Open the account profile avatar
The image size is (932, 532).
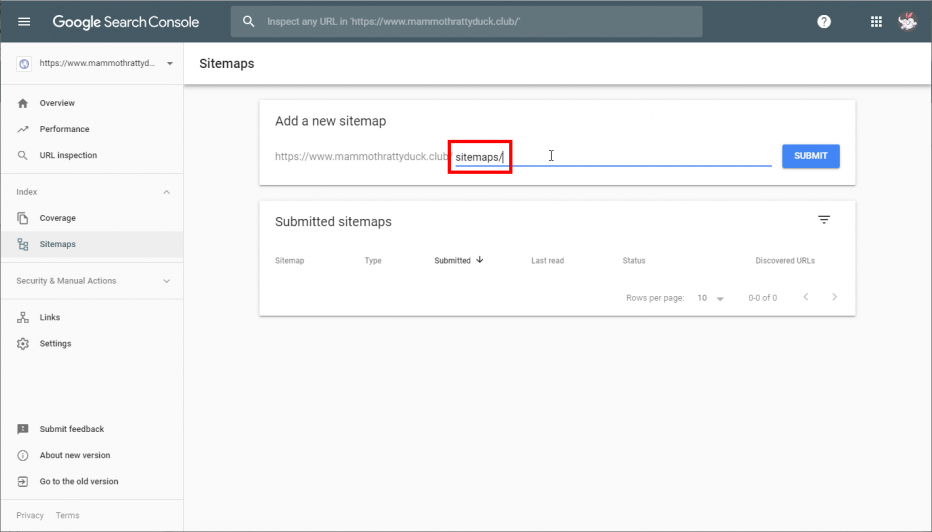tap(907, 22)
